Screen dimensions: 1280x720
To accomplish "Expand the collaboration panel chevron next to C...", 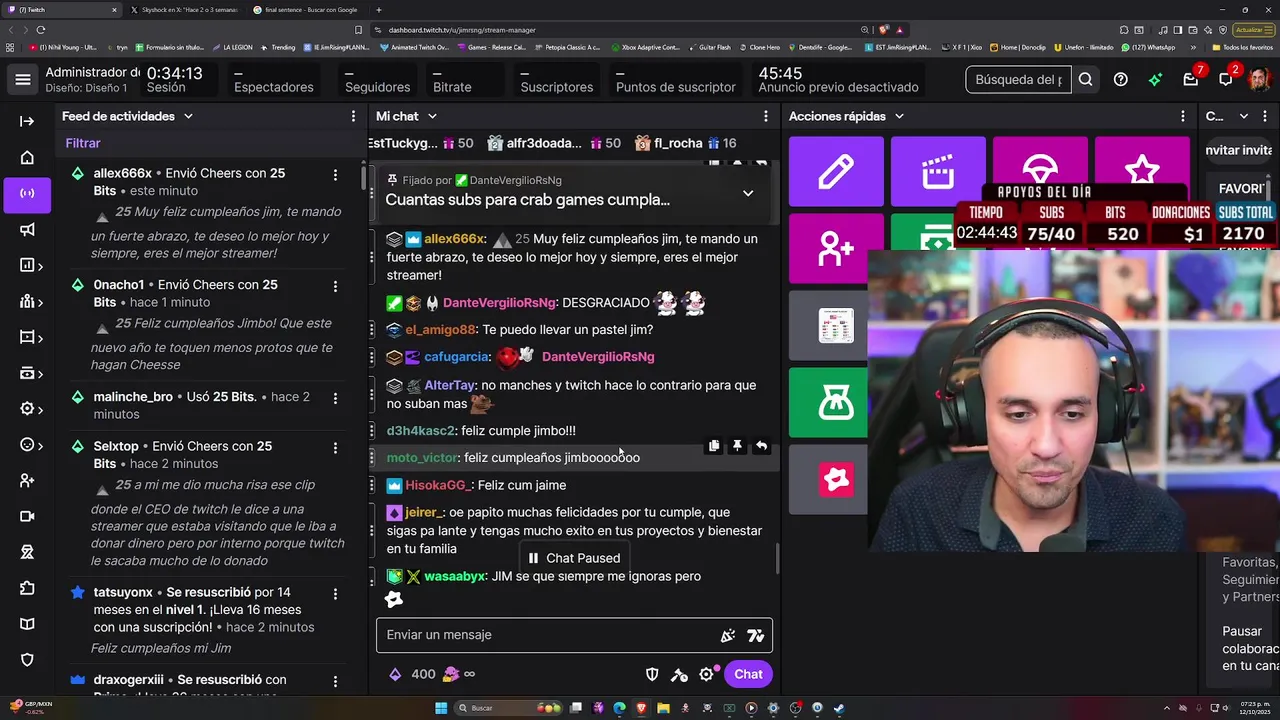I will pyautogui.click(x=1244, y=117).
